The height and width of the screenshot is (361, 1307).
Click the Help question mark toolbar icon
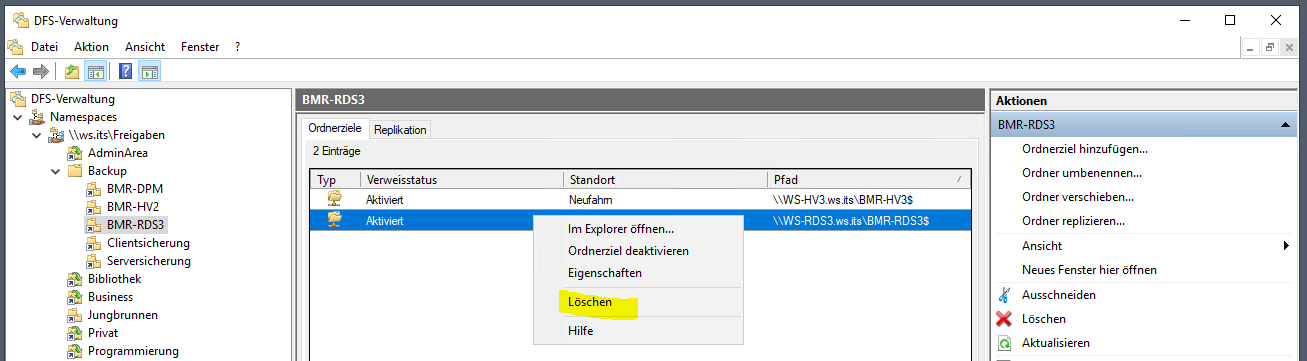(x=126, y=71)
